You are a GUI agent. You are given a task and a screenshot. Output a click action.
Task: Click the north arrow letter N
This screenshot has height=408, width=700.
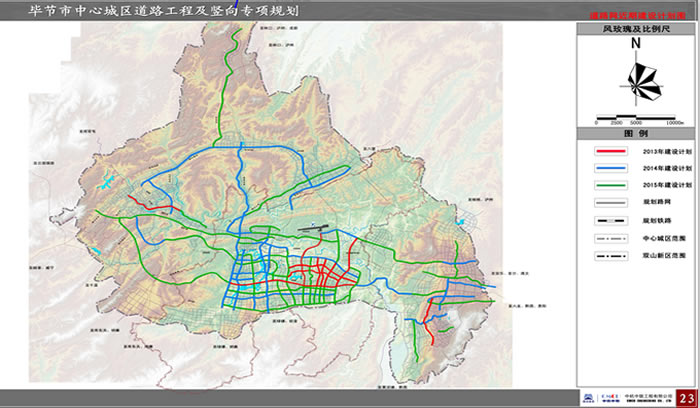[x=635, y=45]
